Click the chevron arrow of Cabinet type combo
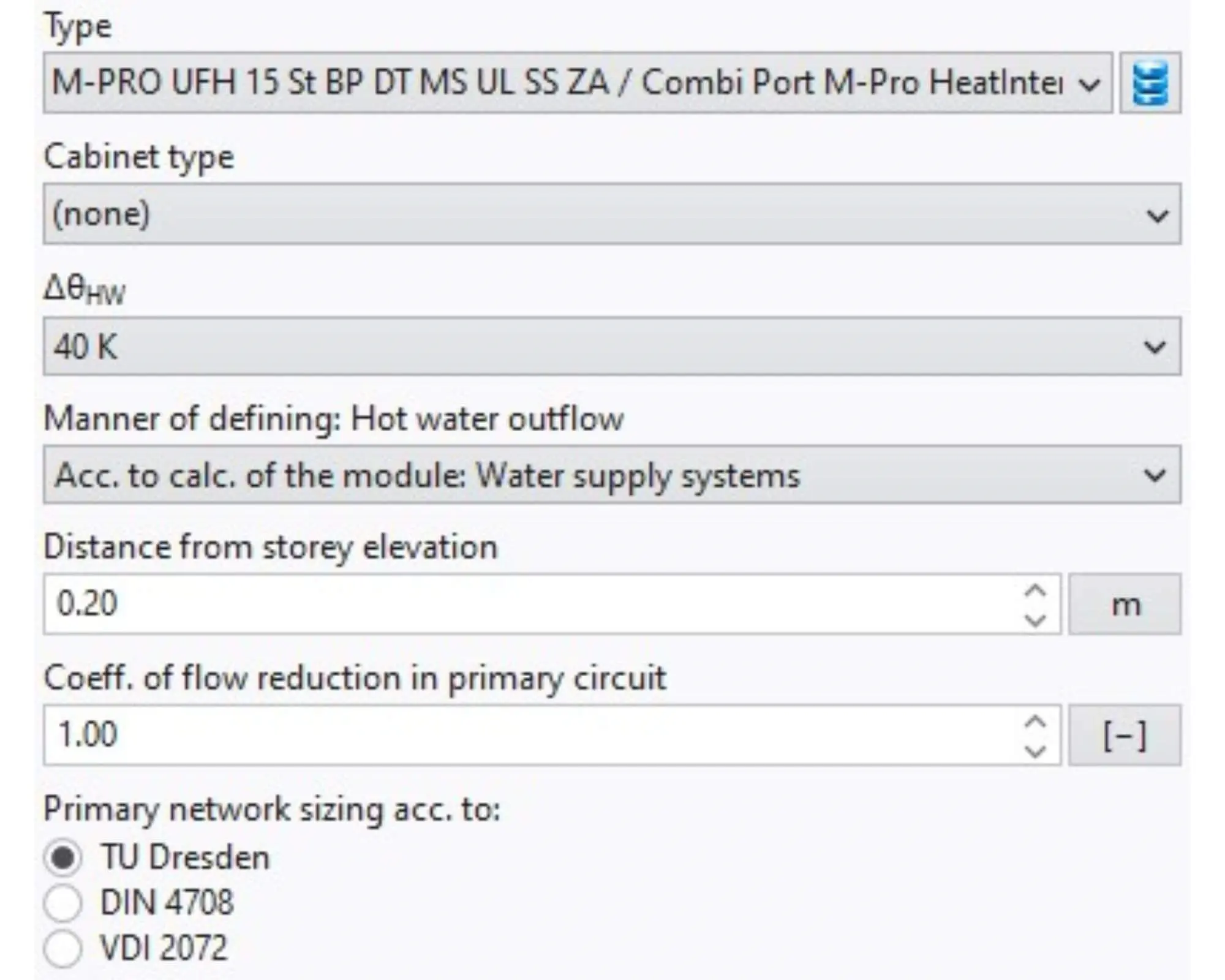Viewport: 1225px width, 980px height. pyautogui.click(x=1156, y=215)
